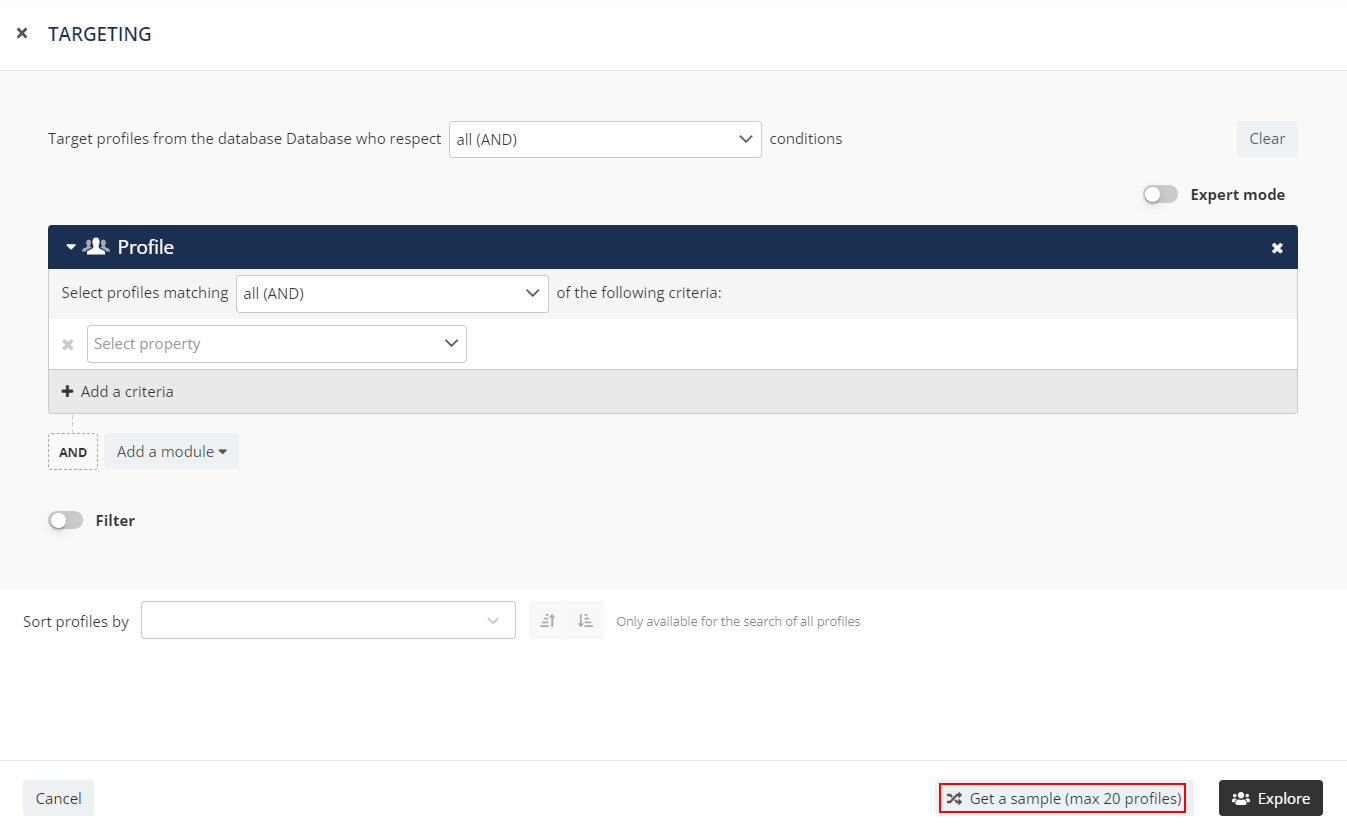Click the shuffle icon on Get a sample
The width and height of the screenshot is (1347, 833).
(954, 798)
